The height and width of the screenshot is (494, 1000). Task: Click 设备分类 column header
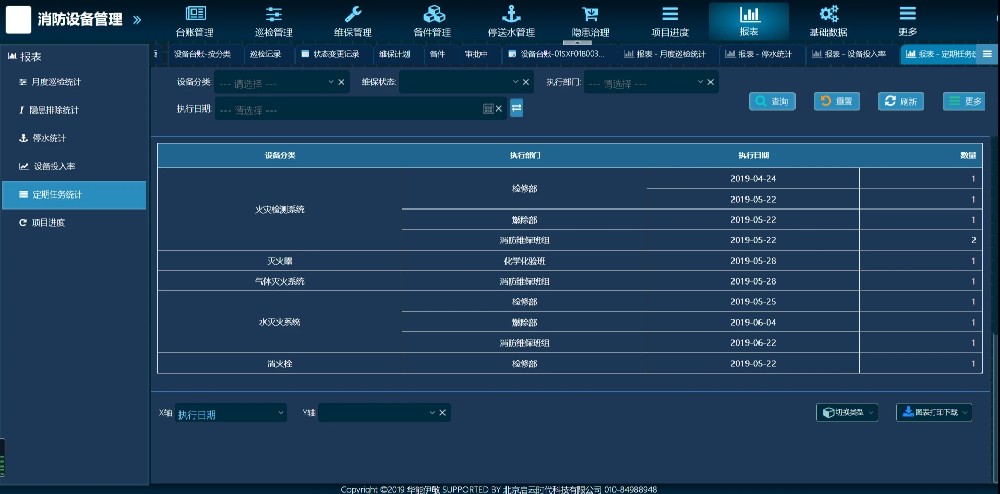(x=280, y=156)
